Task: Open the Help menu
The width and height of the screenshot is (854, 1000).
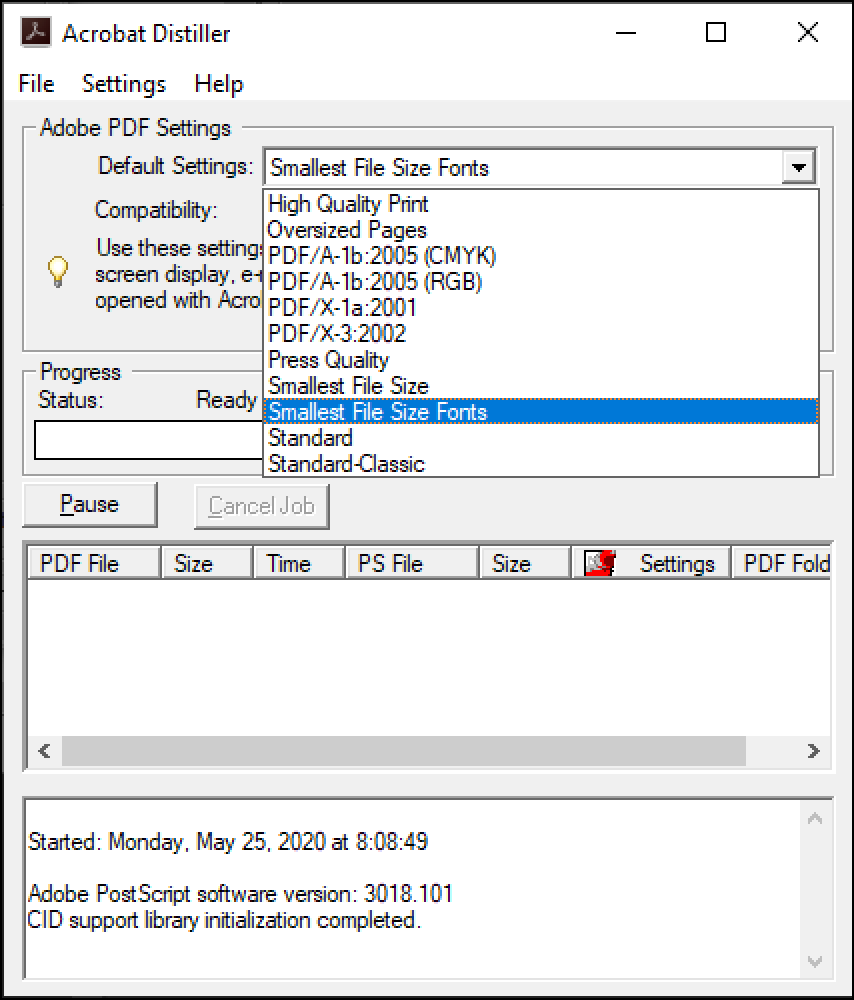Action: coord(219,84)
